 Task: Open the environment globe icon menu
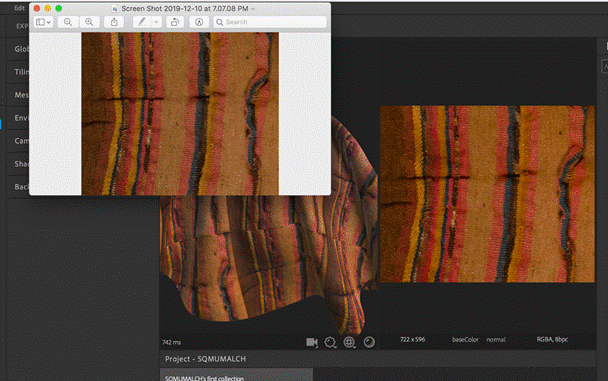(349, 342)
